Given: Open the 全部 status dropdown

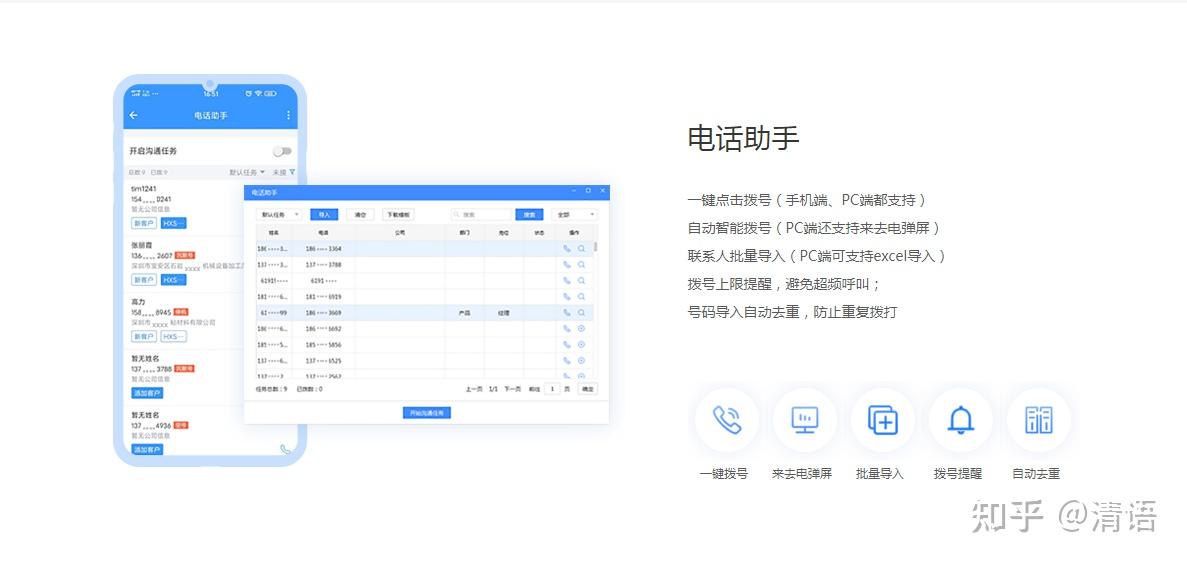Looking at the screenshot, I should (574, 215).
